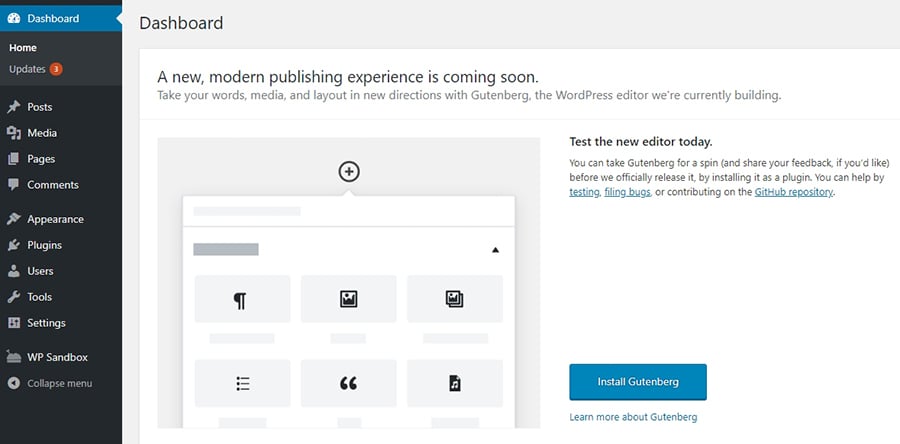Screen dimensions: 900x444
Task: Open the Updates submenu item
Action: click(x=28, y=69)
